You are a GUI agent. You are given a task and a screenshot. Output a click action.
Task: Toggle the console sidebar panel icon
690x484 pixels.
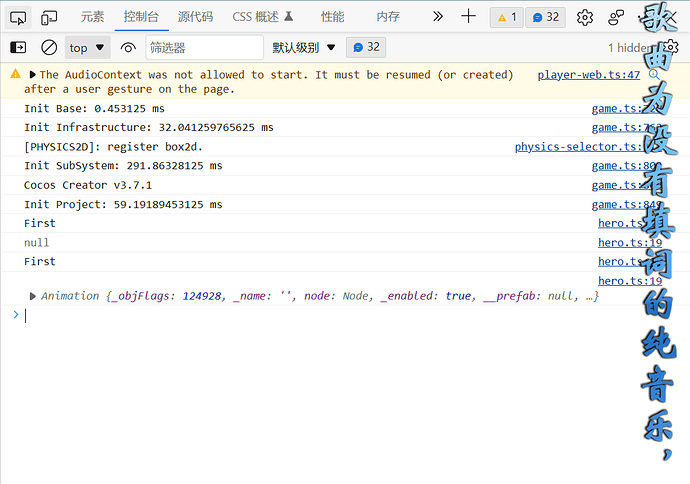[18, 47]
